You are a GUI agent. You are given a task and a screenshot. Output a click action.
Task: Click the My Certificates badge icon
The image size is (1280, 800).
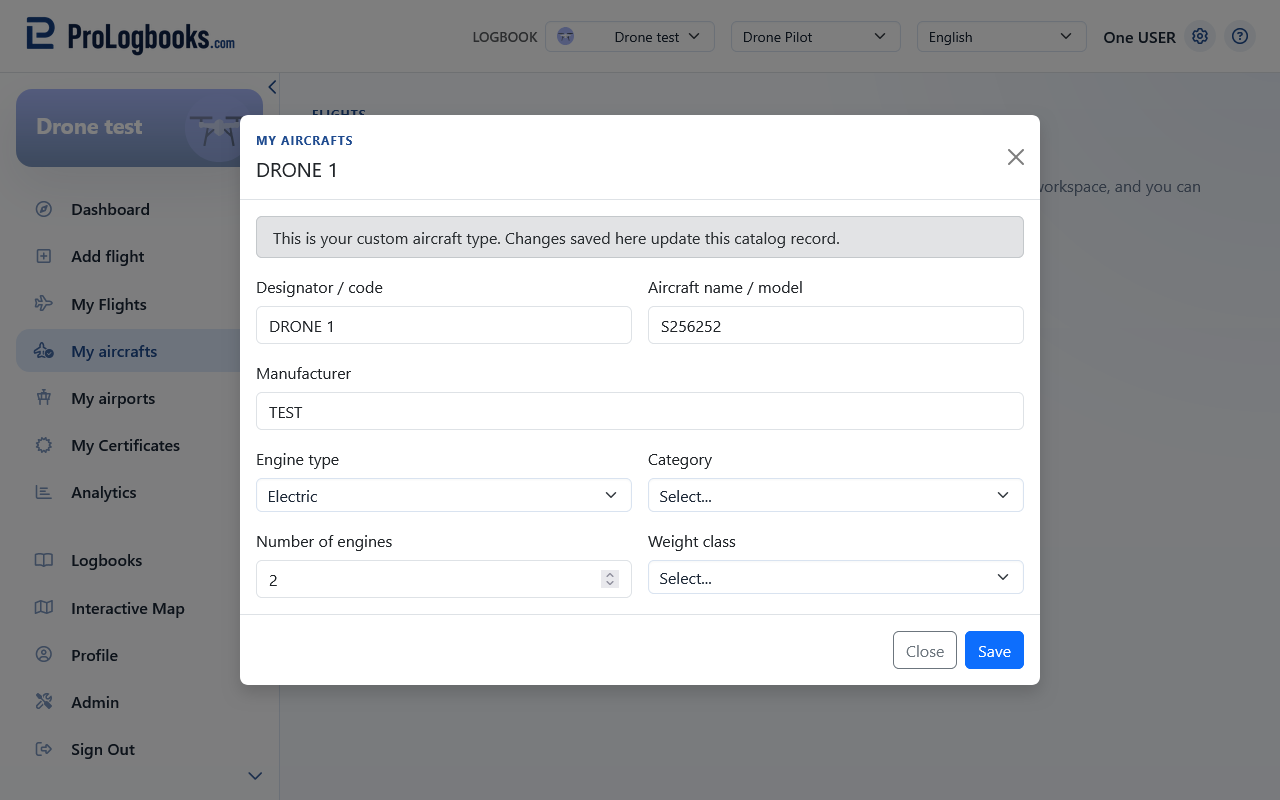(x=44, y=445)
